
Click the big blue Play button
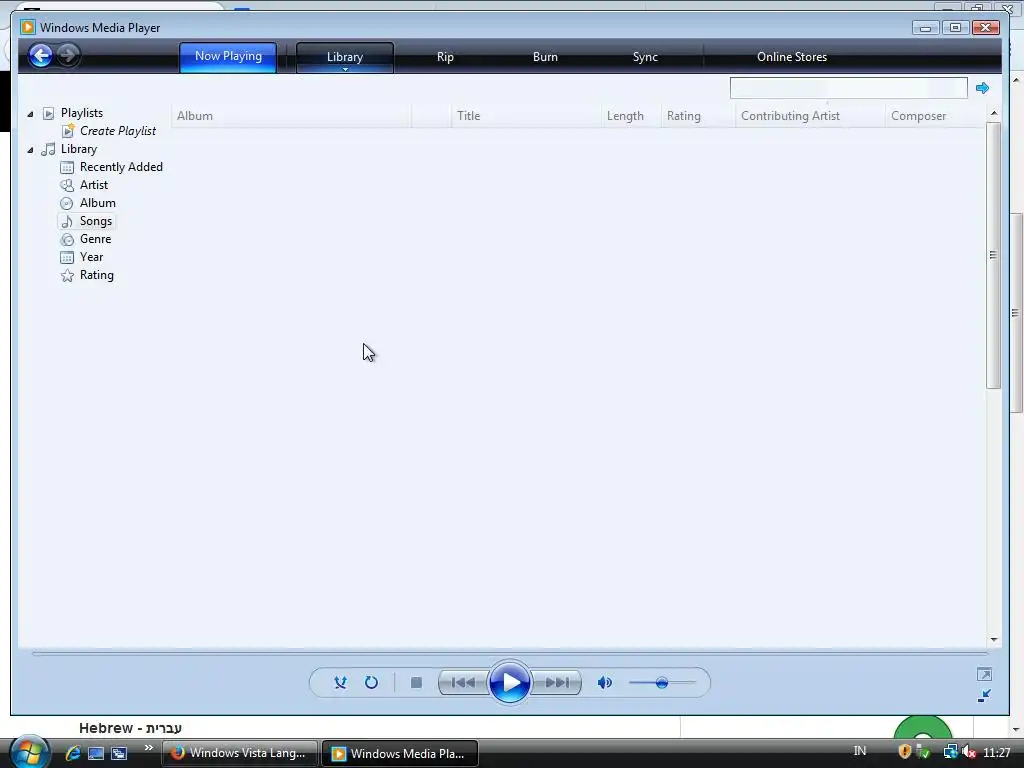point(509,682)
